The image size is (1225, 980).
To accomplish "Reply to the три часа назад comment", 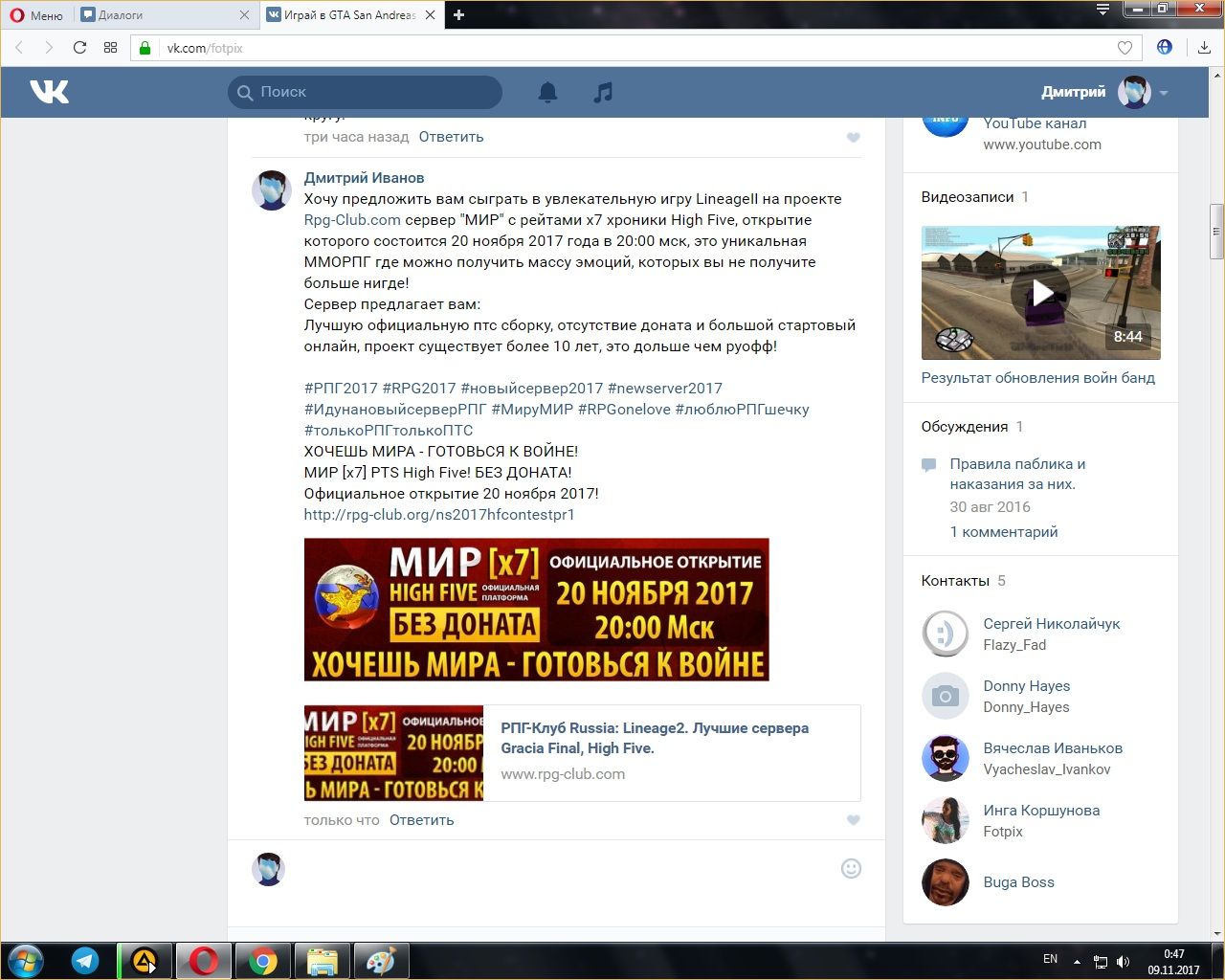I will [x=451, y=137].
